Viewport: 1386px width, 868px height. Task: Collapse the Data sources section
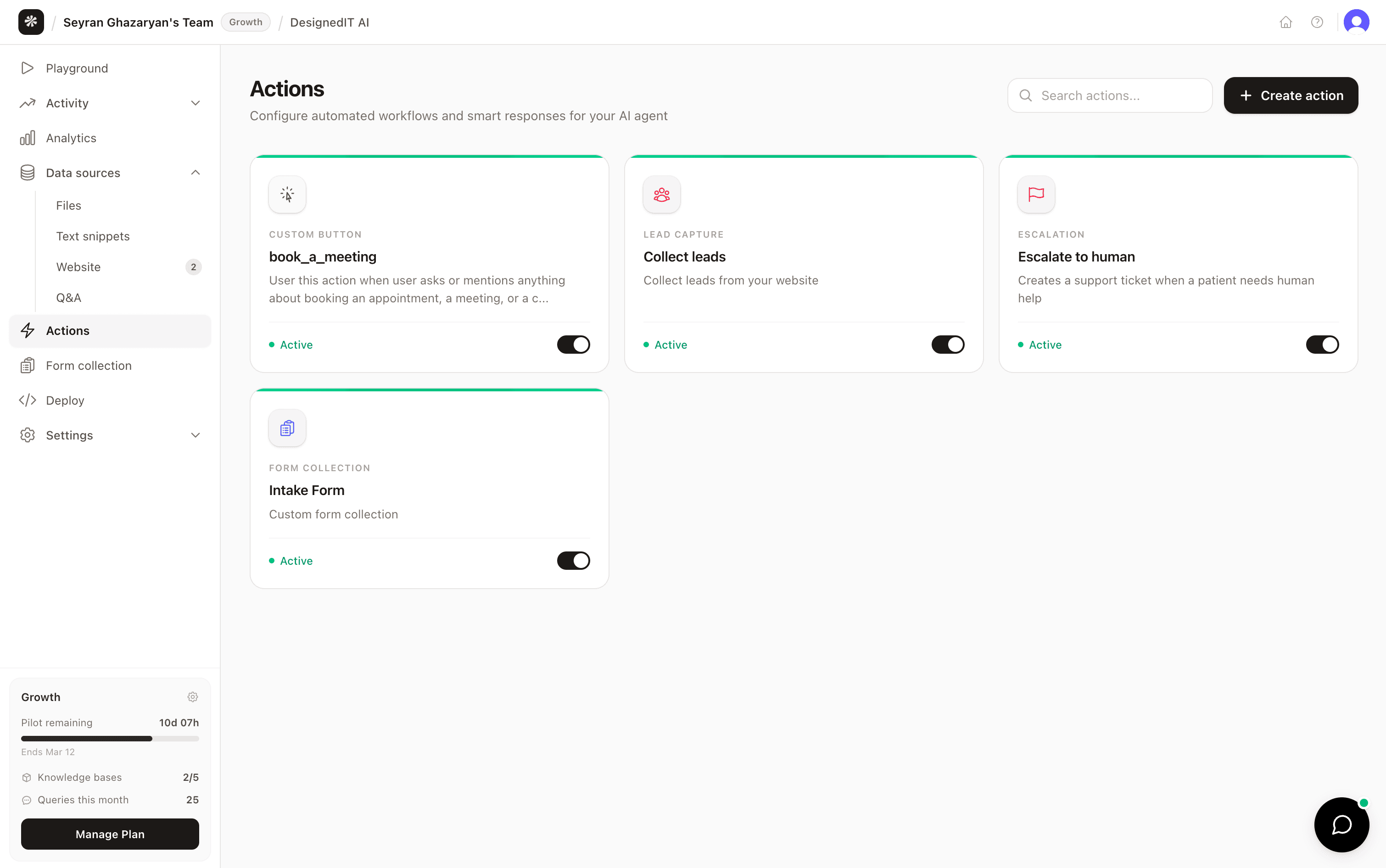click(195, 173)
